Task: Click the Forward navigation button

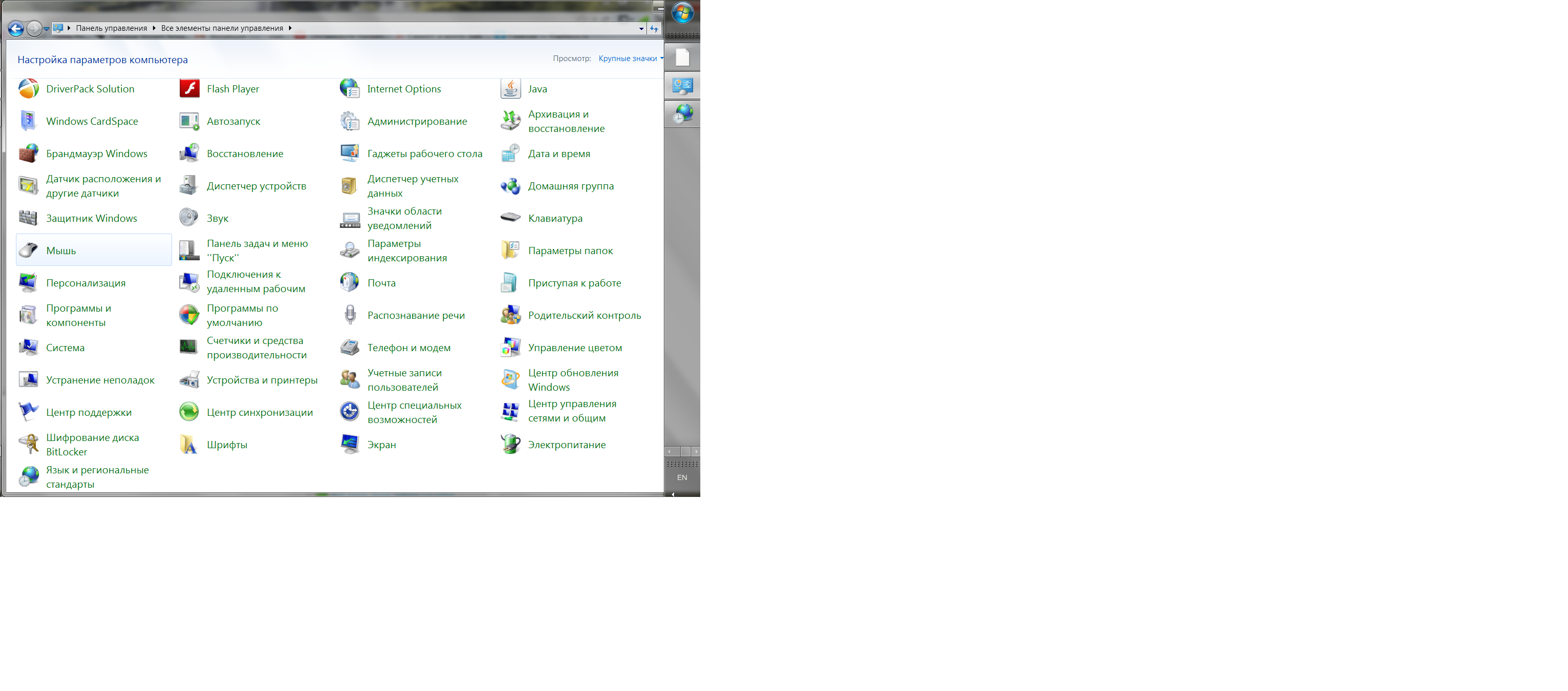Action: click(34, 28)
